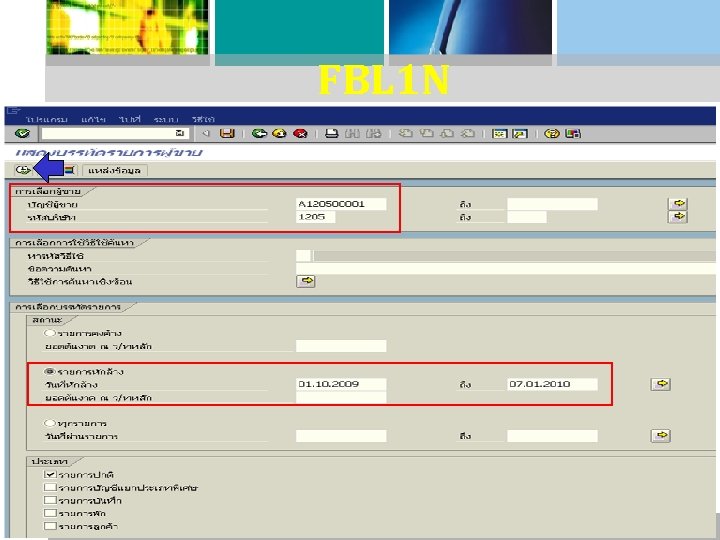Viewport: 720px width, 540px height.
Task: Click the Last Page icon
Action: coord(467,134)
